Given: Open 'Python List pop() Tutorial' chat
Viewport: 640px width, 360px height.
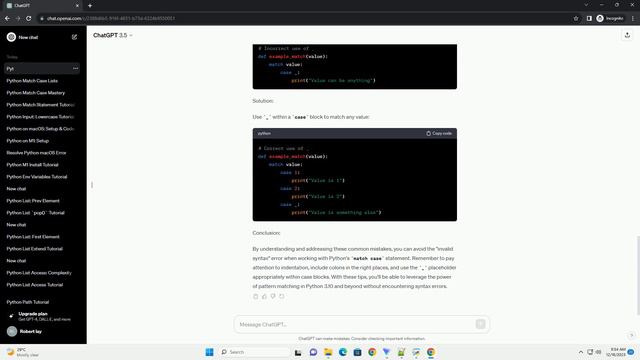Looking at the screenshot, I should pos(36,213).
